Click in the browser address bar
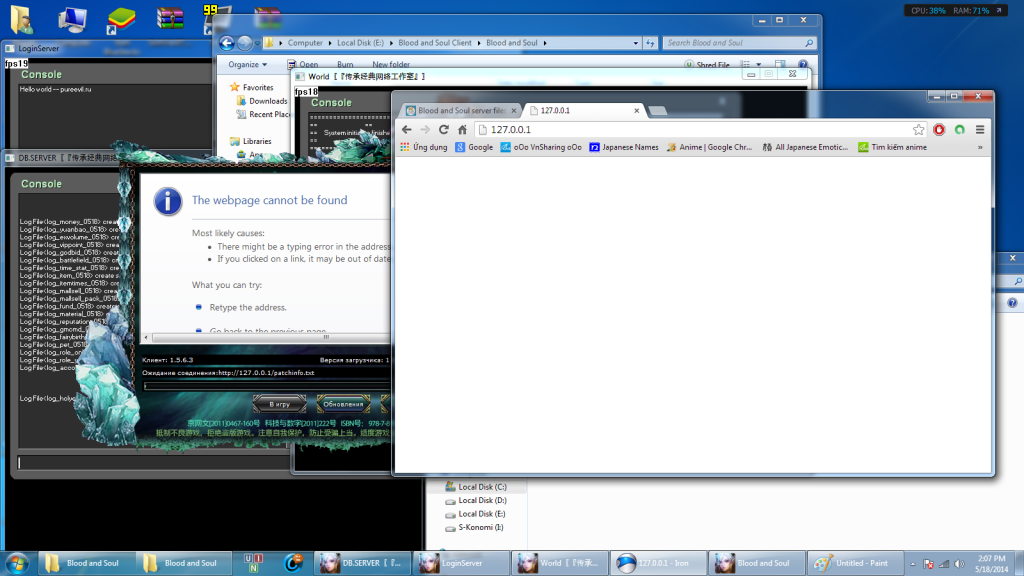 690,130
